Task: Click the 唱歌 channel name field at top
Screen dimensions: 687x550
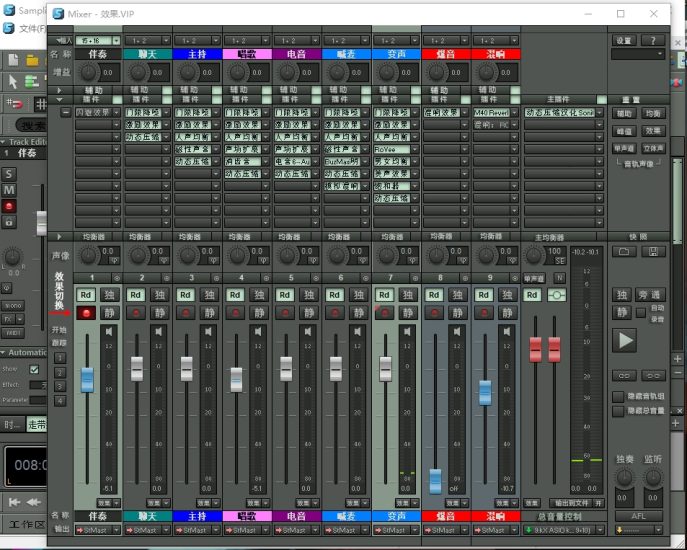Action: 247,54
